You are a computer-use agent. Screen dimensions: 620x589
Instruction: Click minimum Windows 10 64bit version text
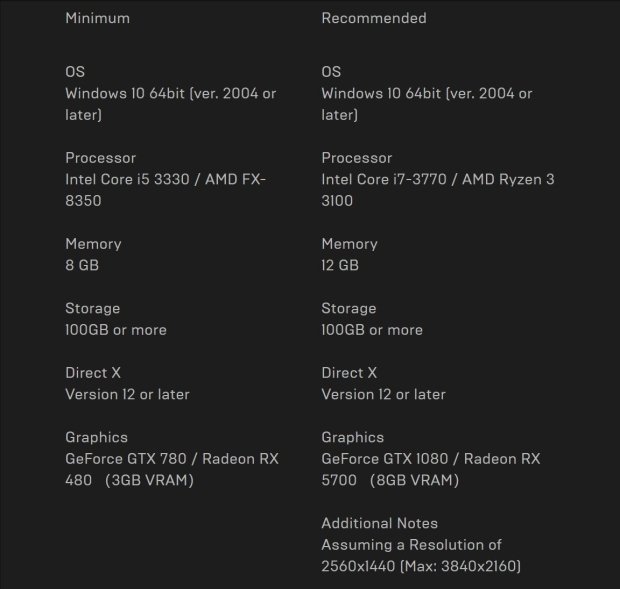(170, 104)
